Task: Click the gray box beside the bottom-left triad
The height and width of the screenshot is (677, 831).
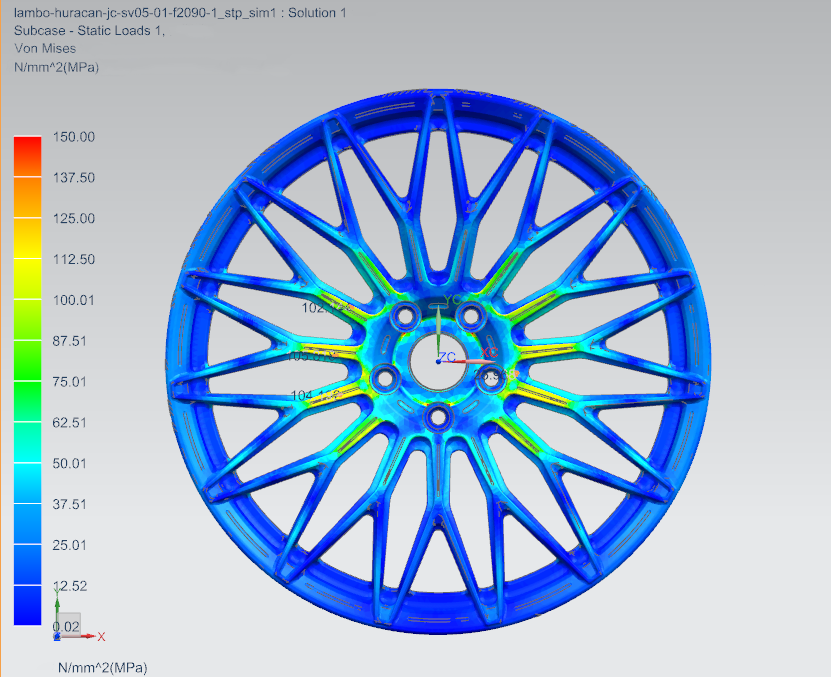Action: (69, 622)
